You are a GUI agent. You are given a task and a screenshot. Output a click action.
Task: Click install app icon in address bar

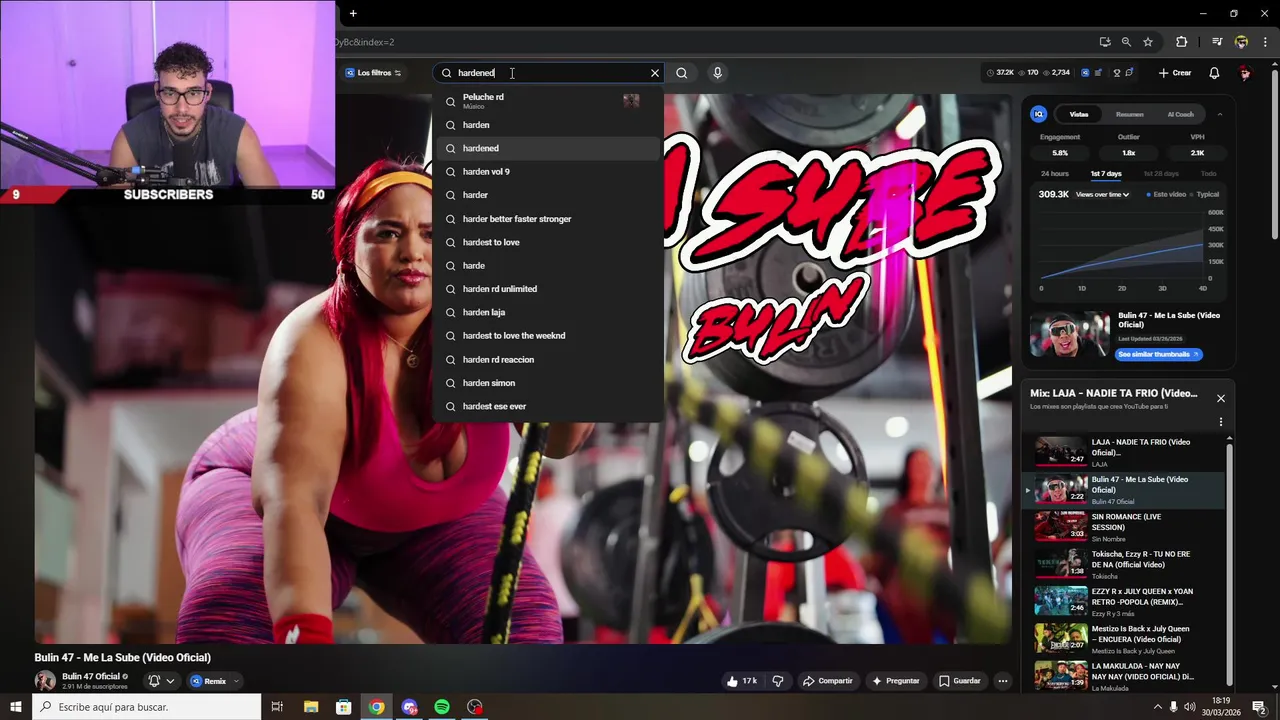(x=1104, y=42)
